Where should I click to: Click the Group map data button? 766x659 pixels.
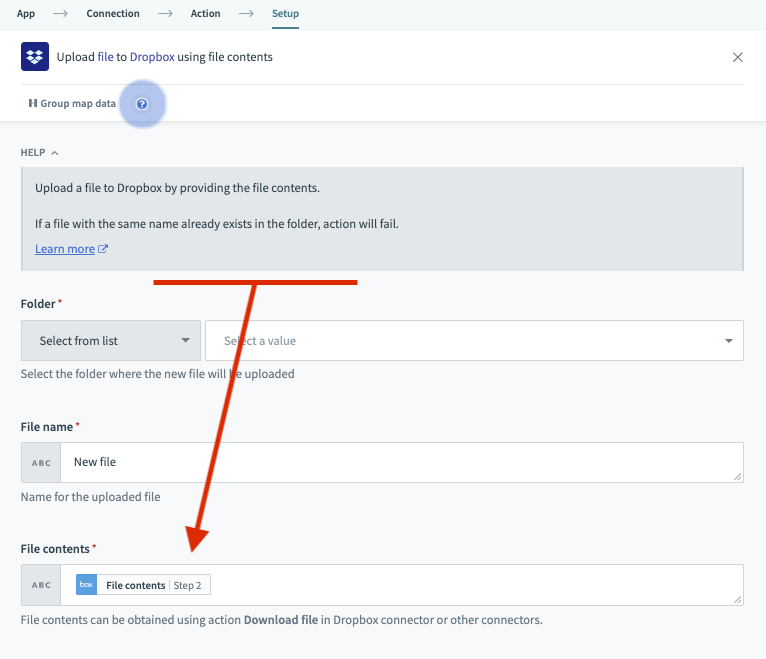coord(72,104)
